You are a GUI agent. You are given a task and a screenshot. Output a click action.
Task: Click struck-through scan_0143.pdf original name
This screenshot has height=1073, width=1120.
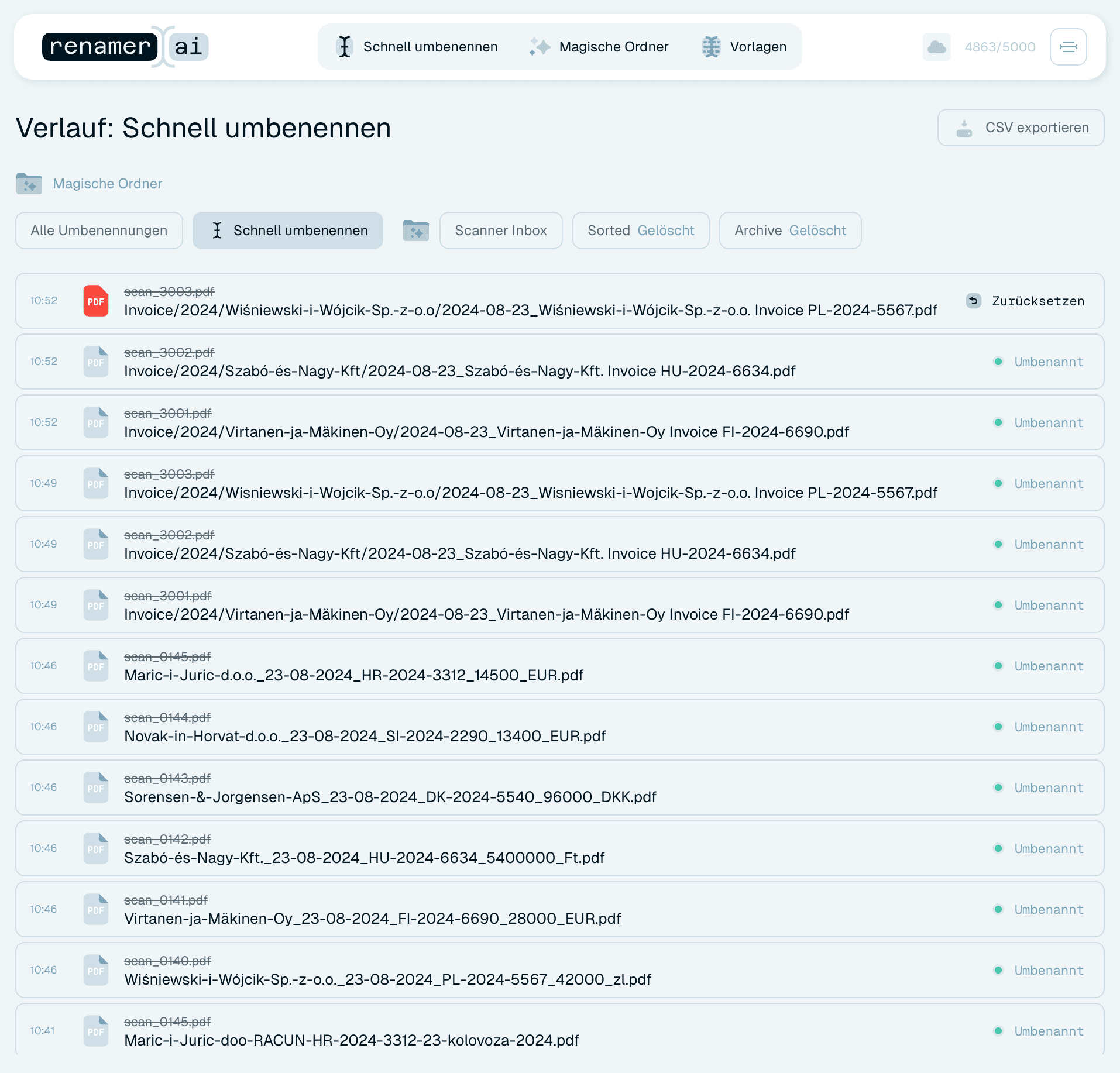167,778
